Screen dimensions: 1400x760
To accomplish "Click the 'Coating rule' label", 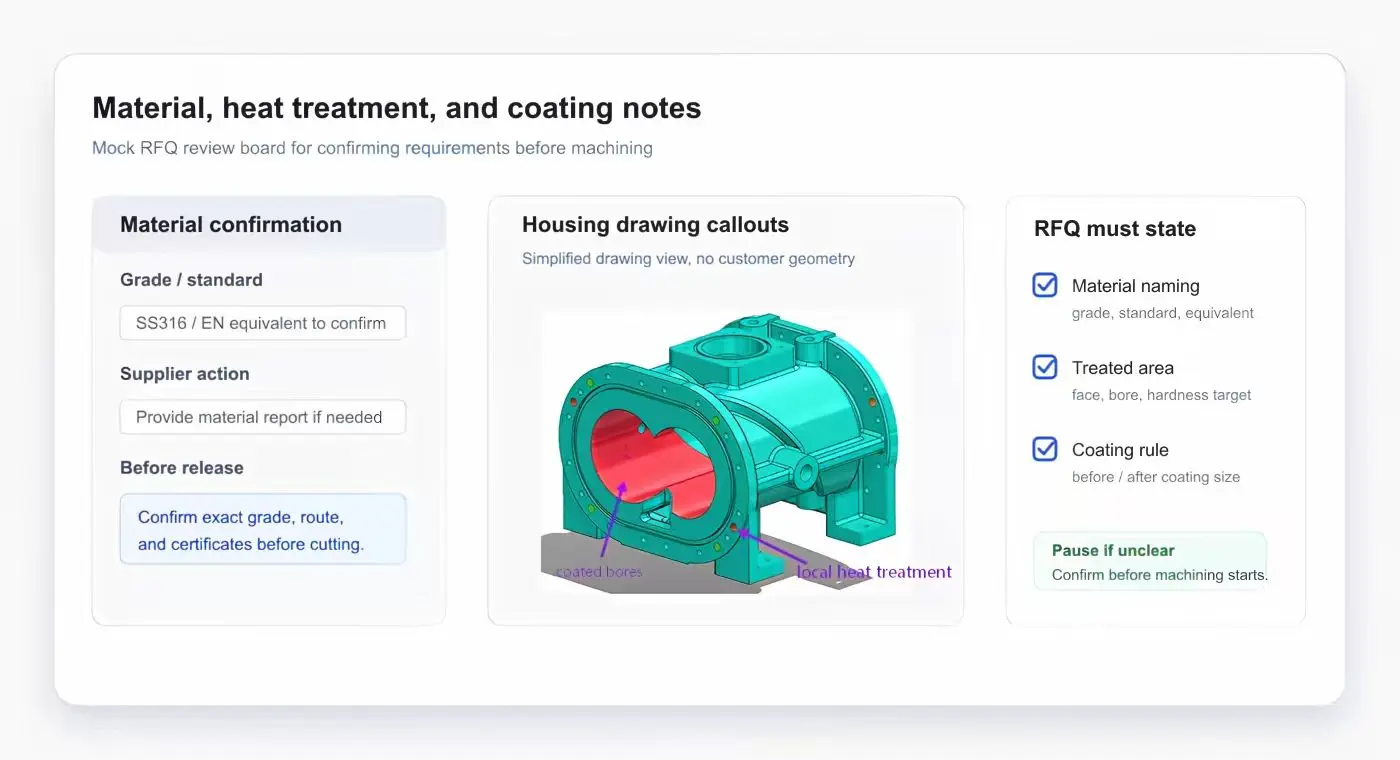I will coord(1120,450).
